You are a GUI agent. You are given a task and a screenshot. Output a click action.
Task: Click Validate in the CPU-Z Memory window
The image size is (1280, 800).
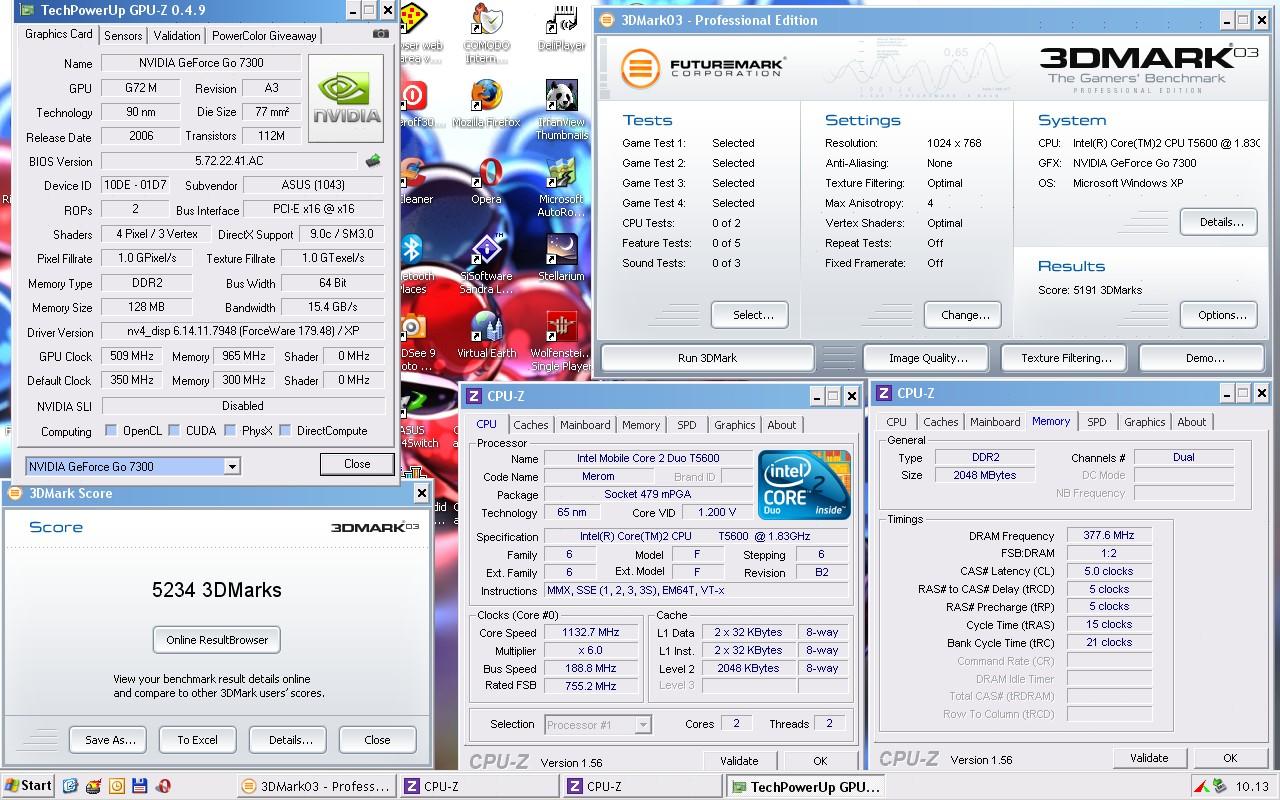[x=1149, y=758]
